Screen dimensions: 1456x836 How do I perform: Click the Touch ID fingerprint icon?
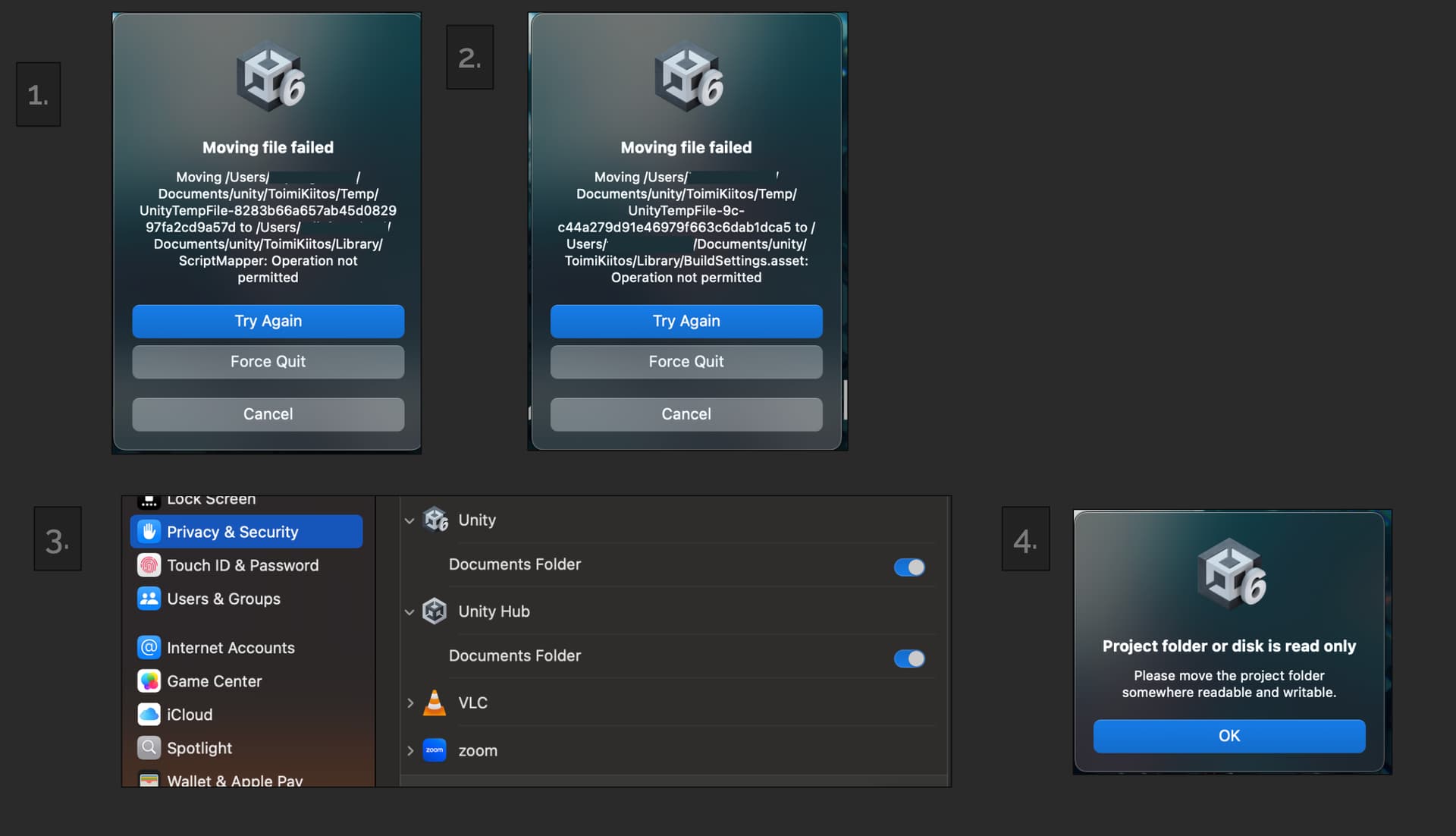tap(149, 565)
